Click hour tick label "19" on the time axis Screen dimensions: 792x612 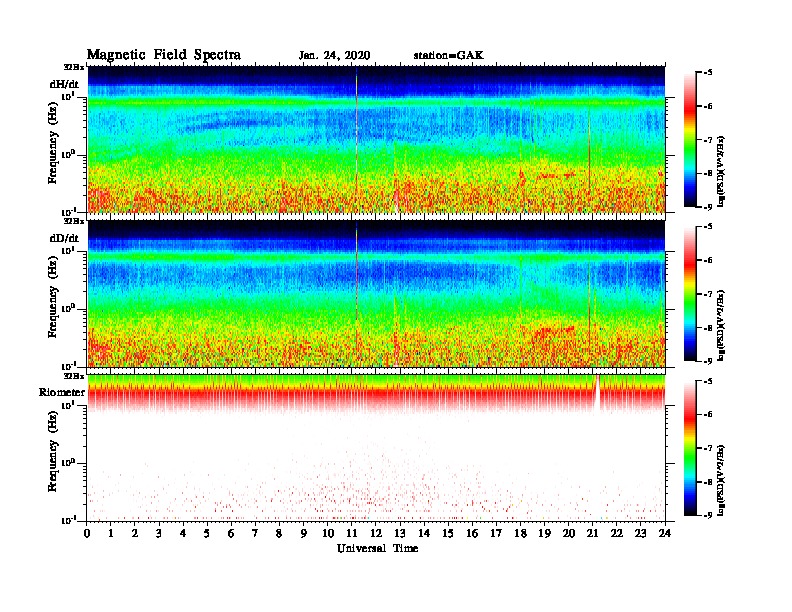pos(544,533)
